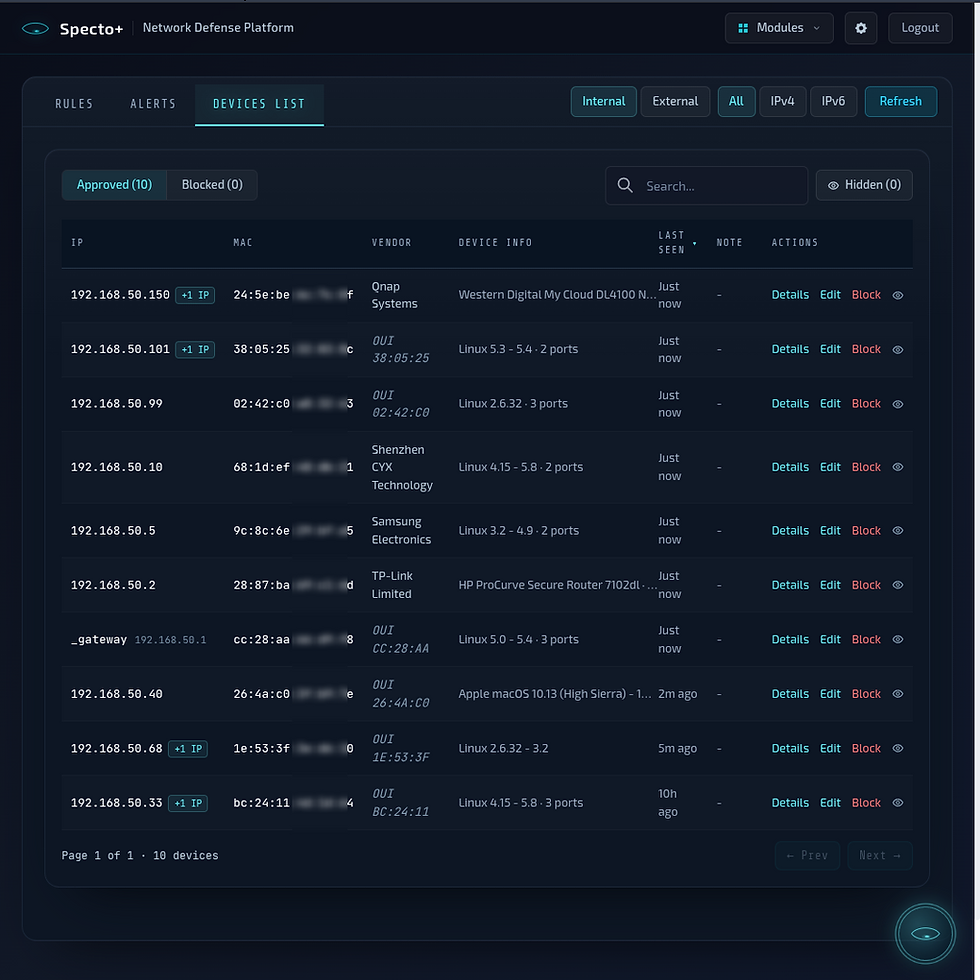Hide device 192.168.50.99 with eye icon
Image resolution: width=980 pixels, height=980 pixels.
898,404
